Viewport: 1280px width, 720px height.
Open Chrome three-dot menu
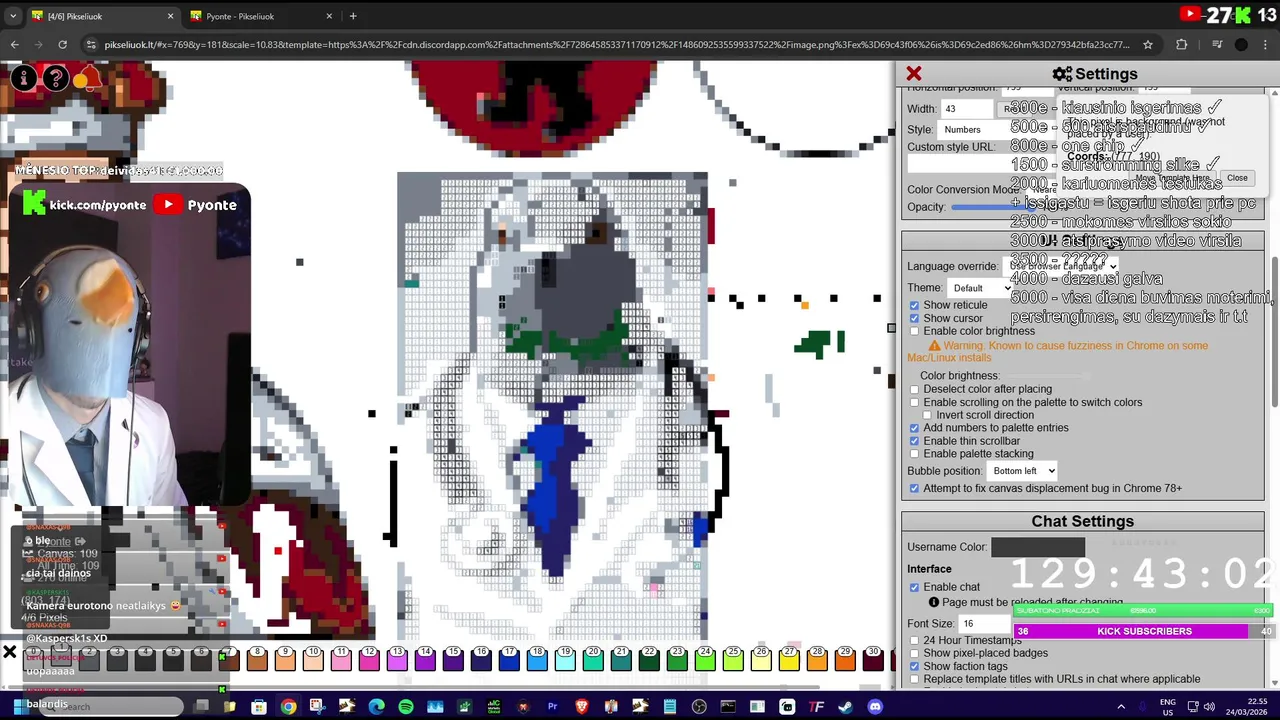point(1265,44)
